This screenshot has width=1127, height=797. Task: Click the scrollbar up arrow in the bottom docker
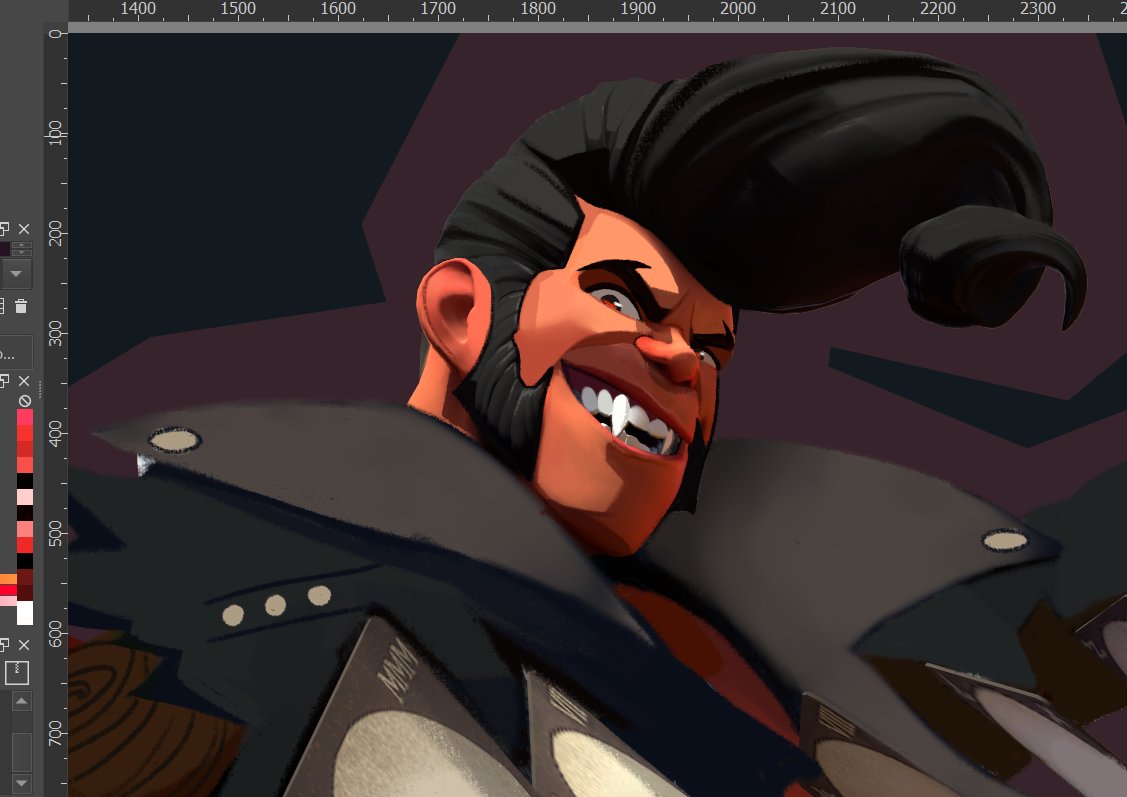pyautogui.click(x=22, y=701)
